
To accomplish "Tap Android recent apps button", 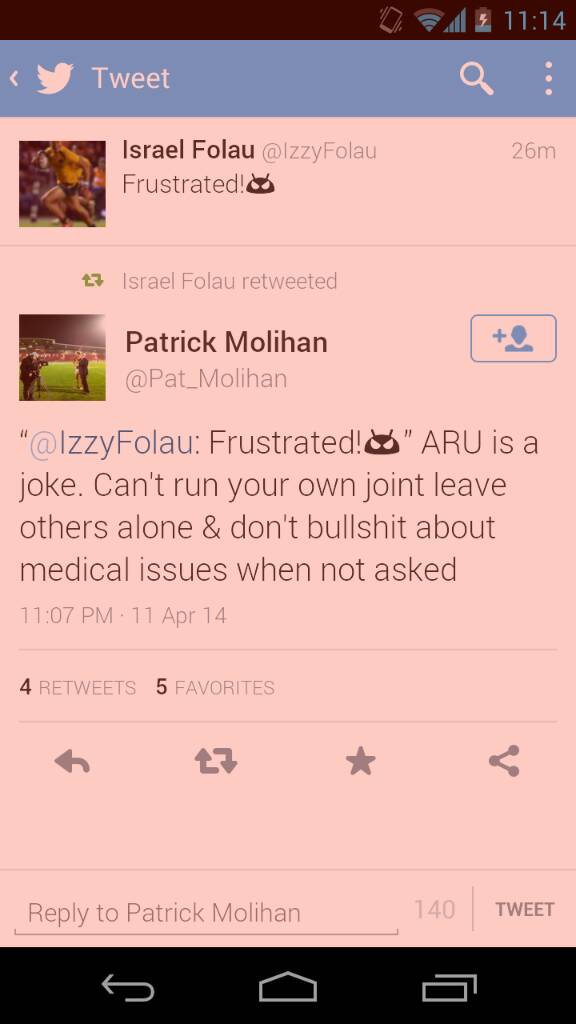I will click(449, 987).
